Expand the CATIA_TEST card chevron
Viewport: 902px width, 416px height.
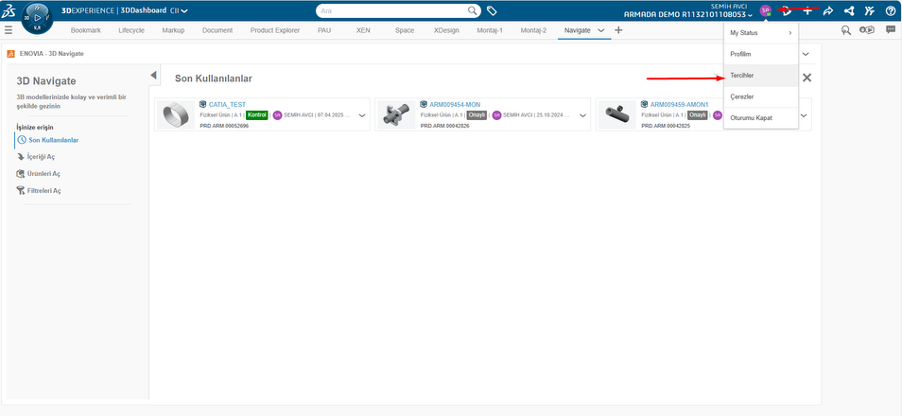tap(362, 115)
